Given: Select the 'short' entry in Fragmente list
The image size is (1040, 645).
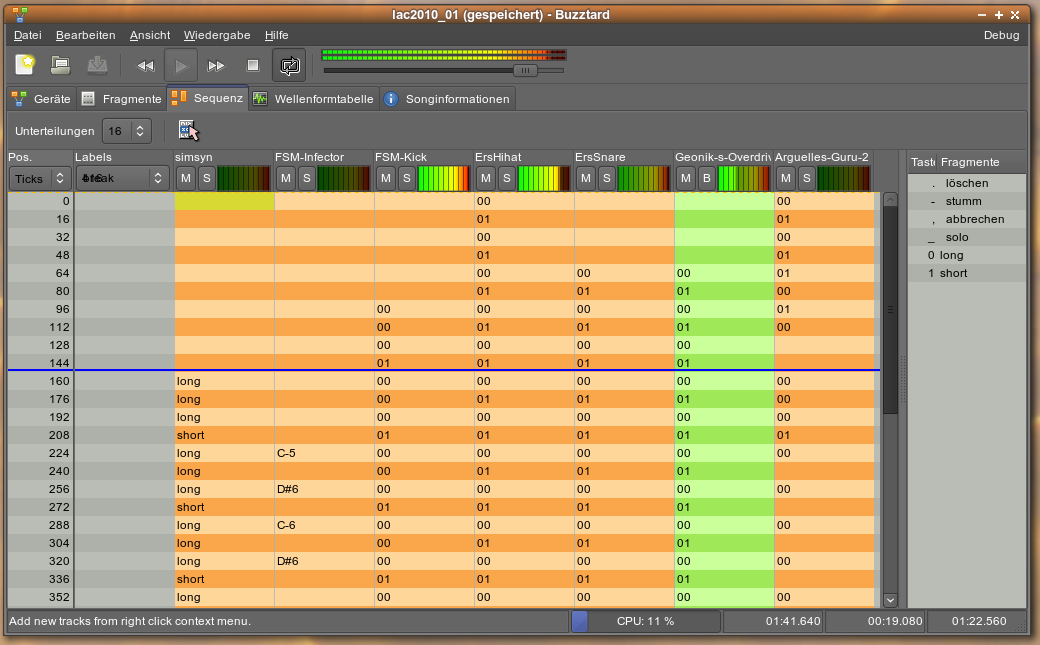Looking at the screenshot, I should [953, 273].
